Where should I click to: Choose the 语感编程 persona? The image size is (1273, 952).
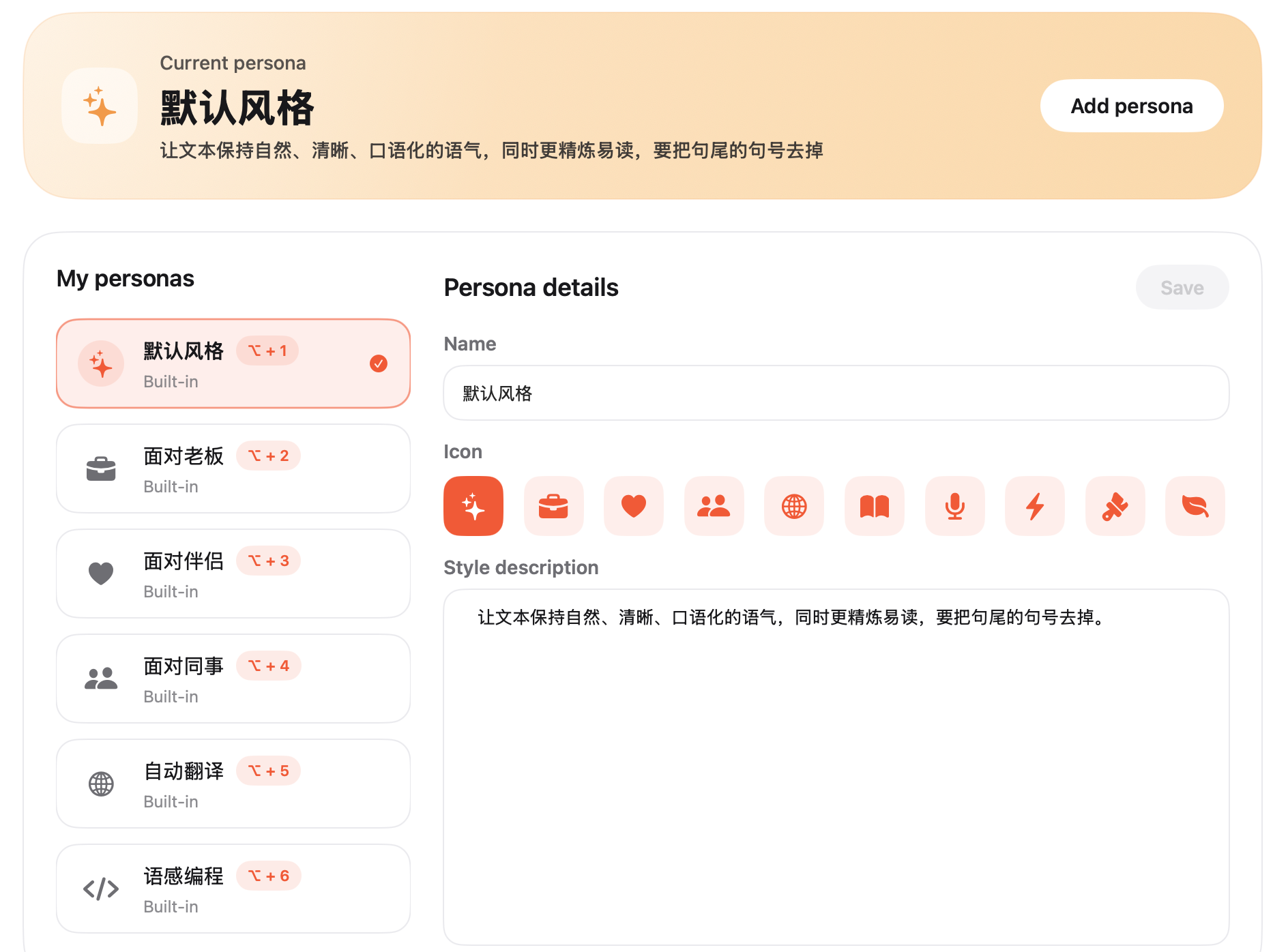[x=233, y=889]
